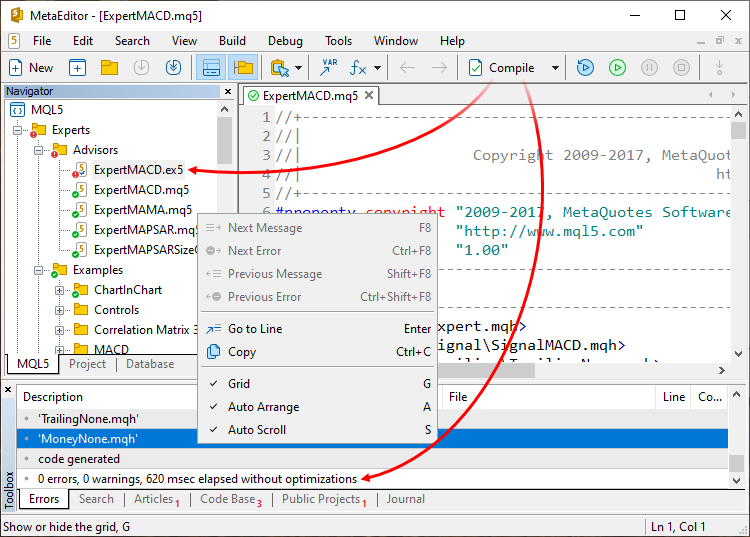Screen dimensions: 750x537
Task: Click the folder search cursor icon
Action: point(280,68)
